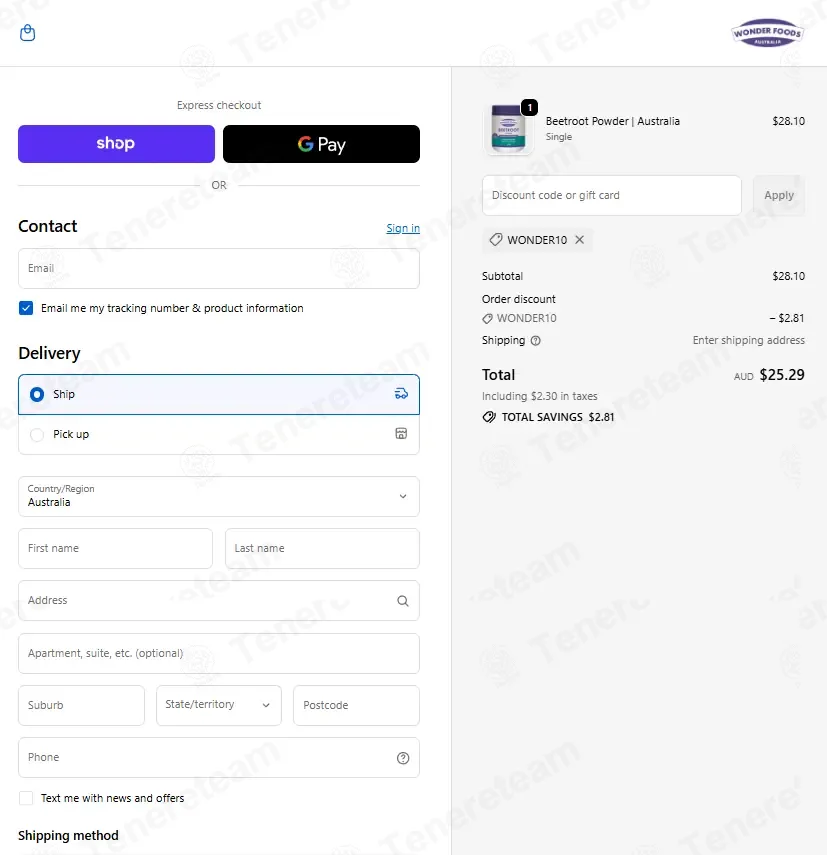Focus the Address field
The width and height of the screenshot is (827, 855).
(219, 600)
